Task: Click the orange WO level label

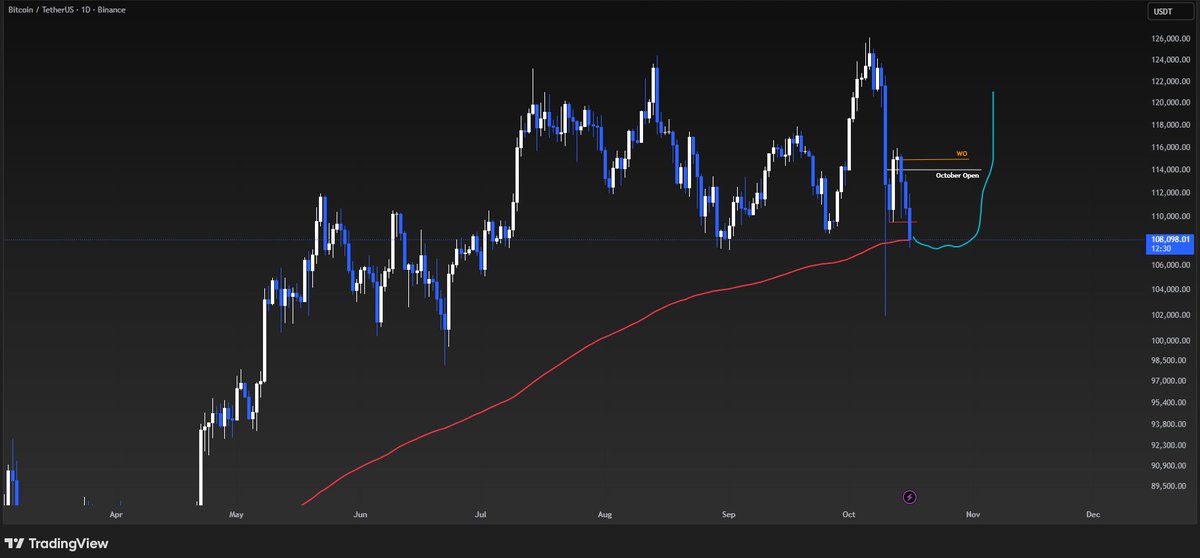Action: coord(961,154)
